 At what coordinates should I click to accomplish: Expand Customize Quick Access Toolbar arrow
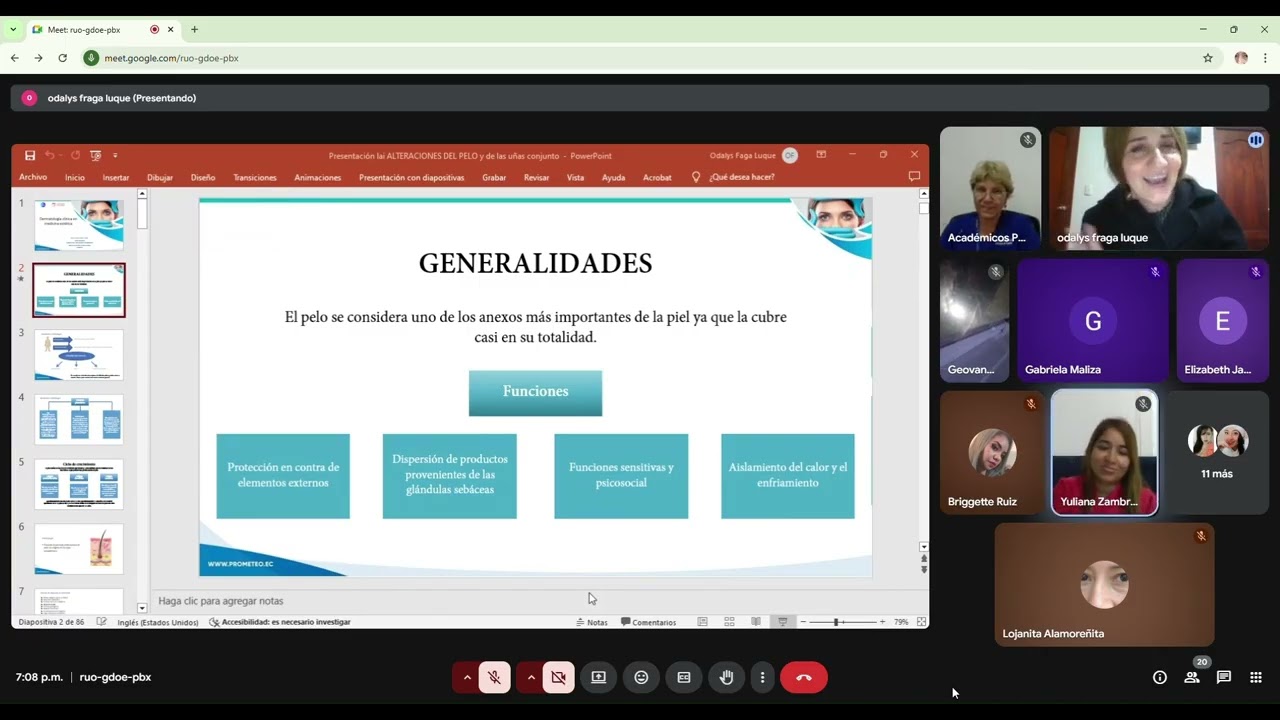(115, 156)
